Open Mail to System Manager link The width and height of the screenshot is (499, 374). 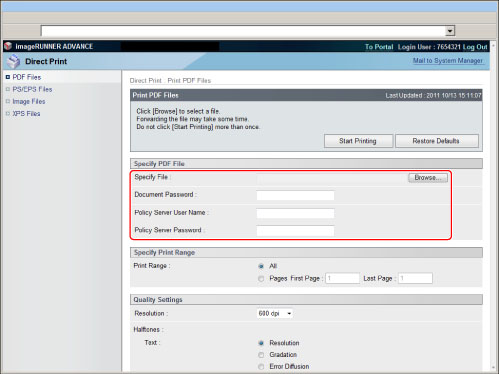pos(448,61)
